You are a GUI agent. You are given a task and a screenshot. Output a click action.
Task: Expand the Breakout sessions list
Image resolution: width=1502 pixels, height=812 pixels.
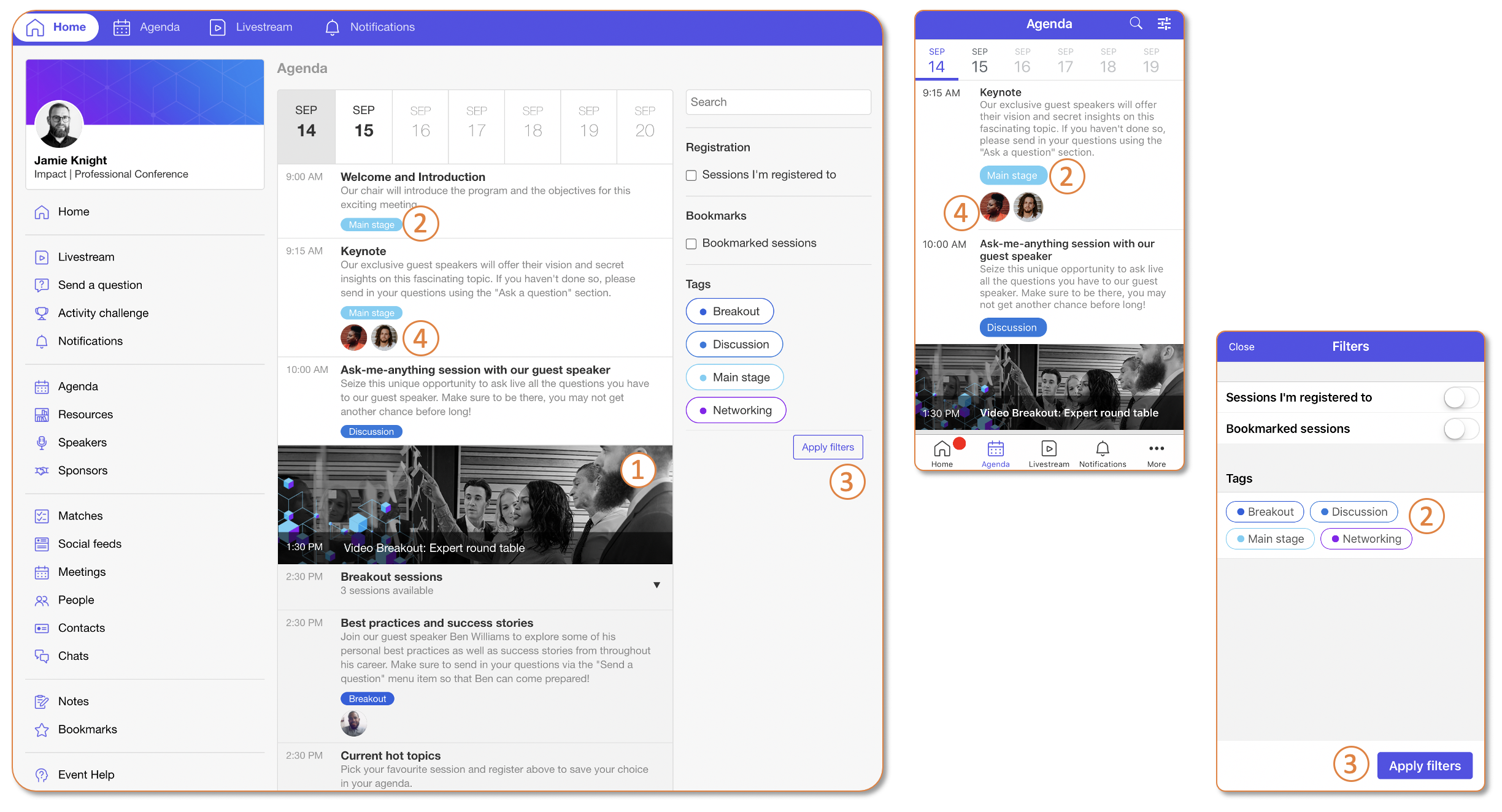pos(656,584)
